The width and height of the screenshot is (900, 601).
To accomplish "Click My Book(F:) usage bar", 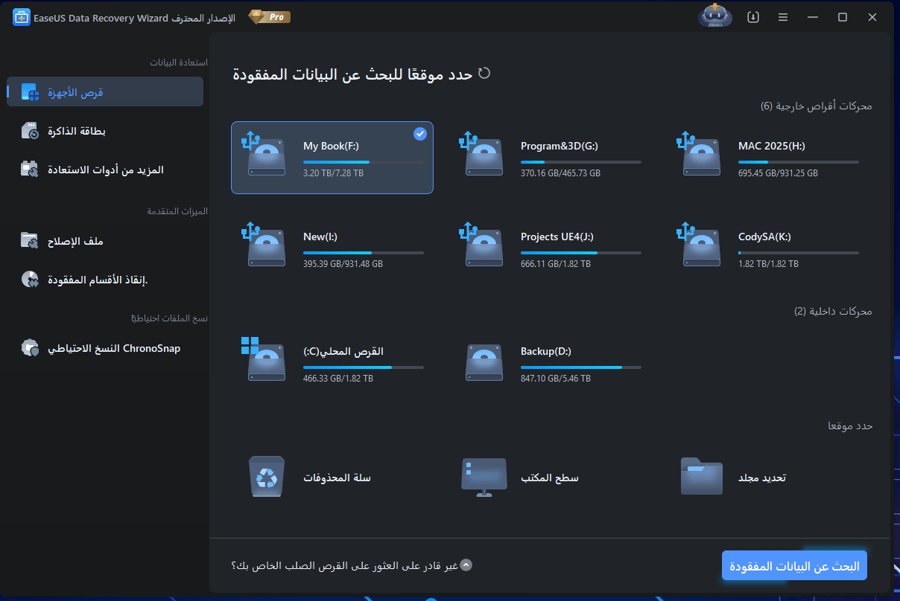I will tap(363, 162).
